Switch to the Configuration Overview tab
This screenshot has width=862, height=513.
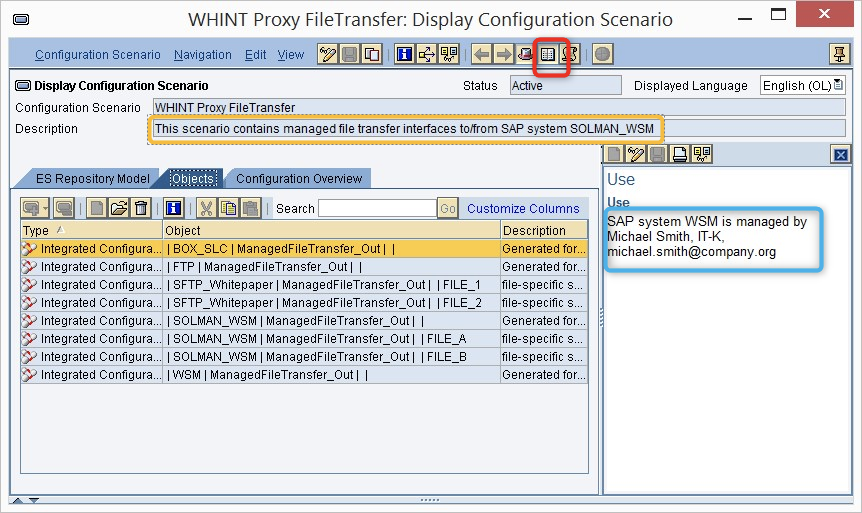[299, 179]
